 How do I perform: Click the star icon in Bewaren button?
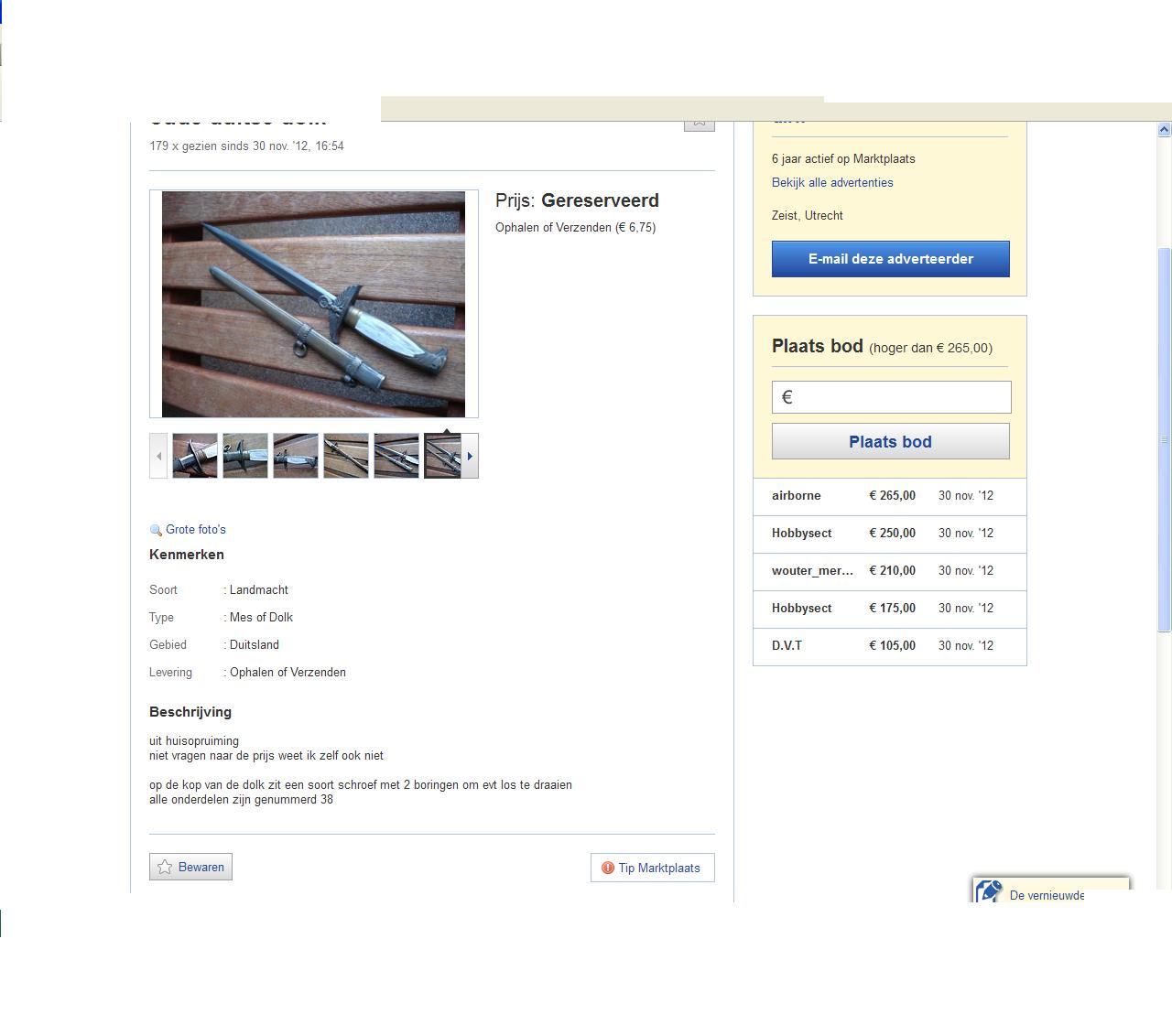[165, 867]
